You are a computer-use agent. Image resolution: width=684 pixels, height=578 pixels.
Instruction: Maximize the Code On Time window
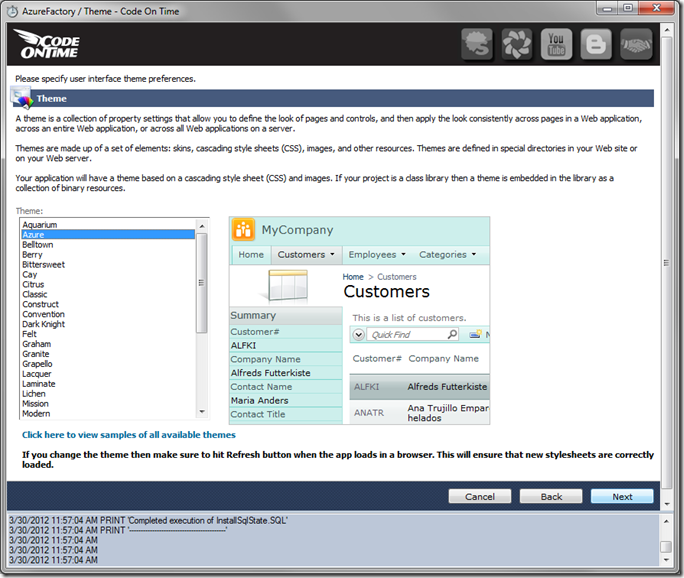coord(628,8)
